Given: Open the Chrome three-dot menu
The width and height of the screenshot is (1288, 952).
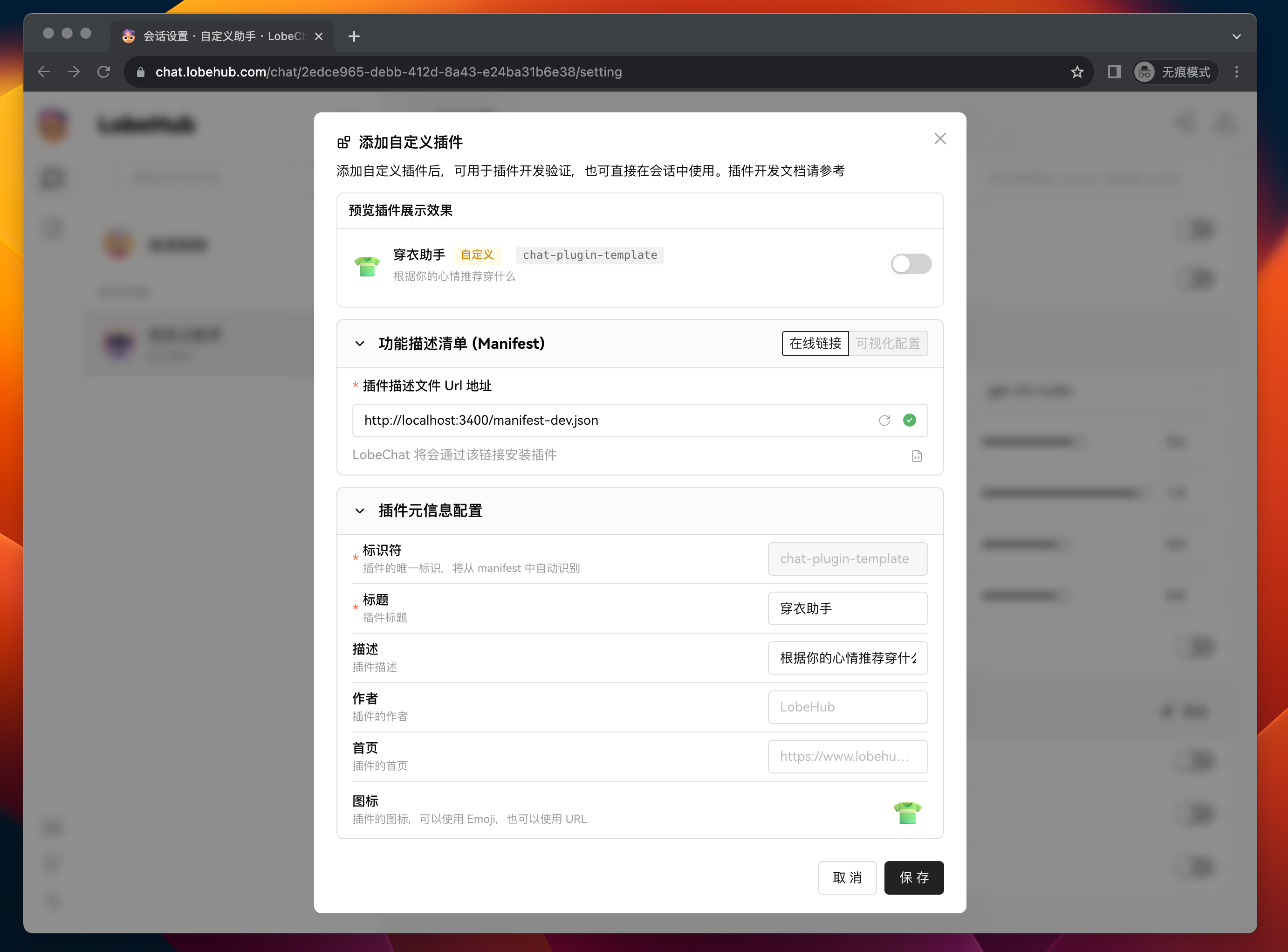Looking at the screenshot, I should 1236,71.
